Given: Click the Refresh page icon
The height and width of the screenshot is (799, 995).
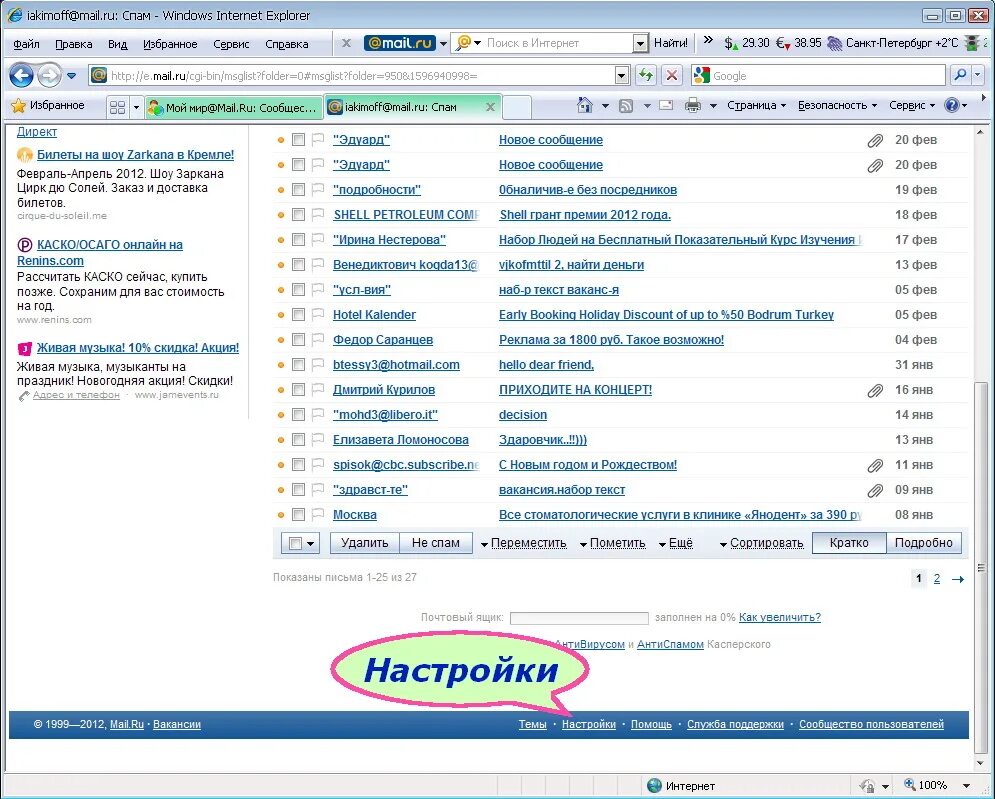Looking at the screenshot, I should (646, 76).
